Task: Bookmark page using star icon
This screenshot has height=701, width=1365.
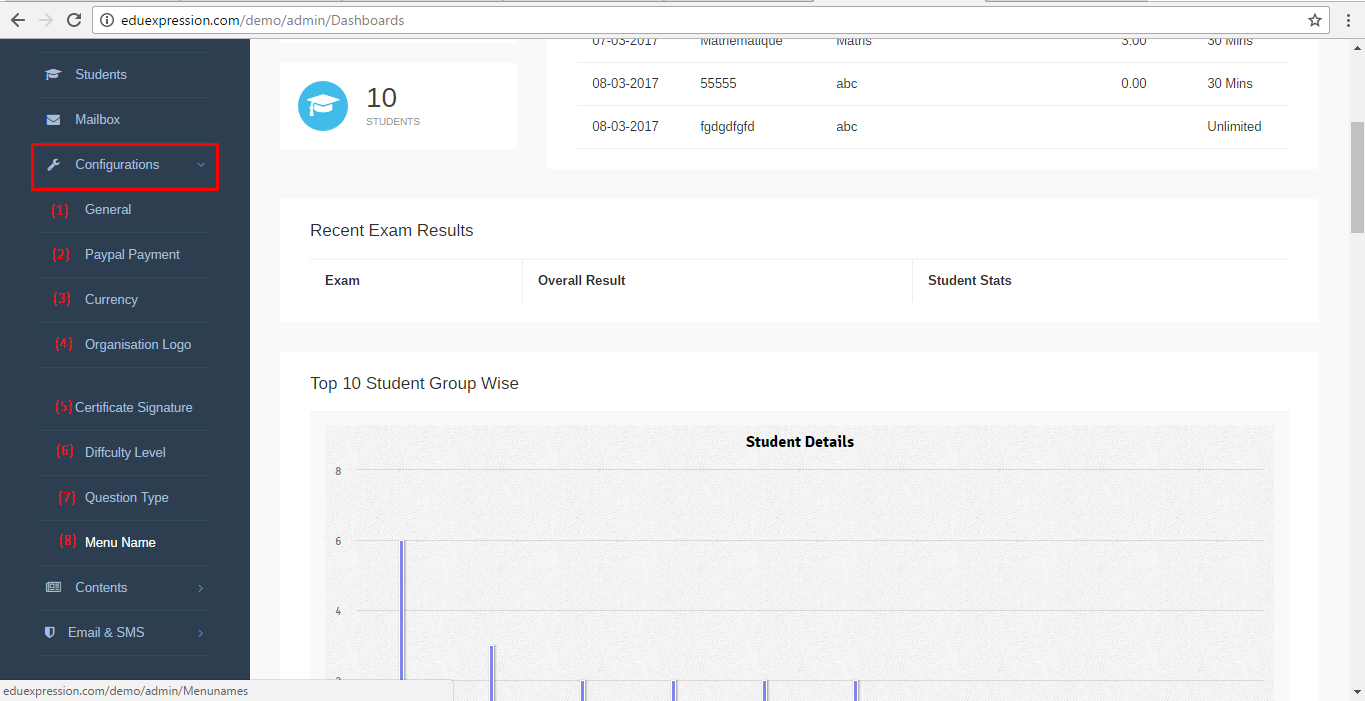Action: tap(1314, 20)
